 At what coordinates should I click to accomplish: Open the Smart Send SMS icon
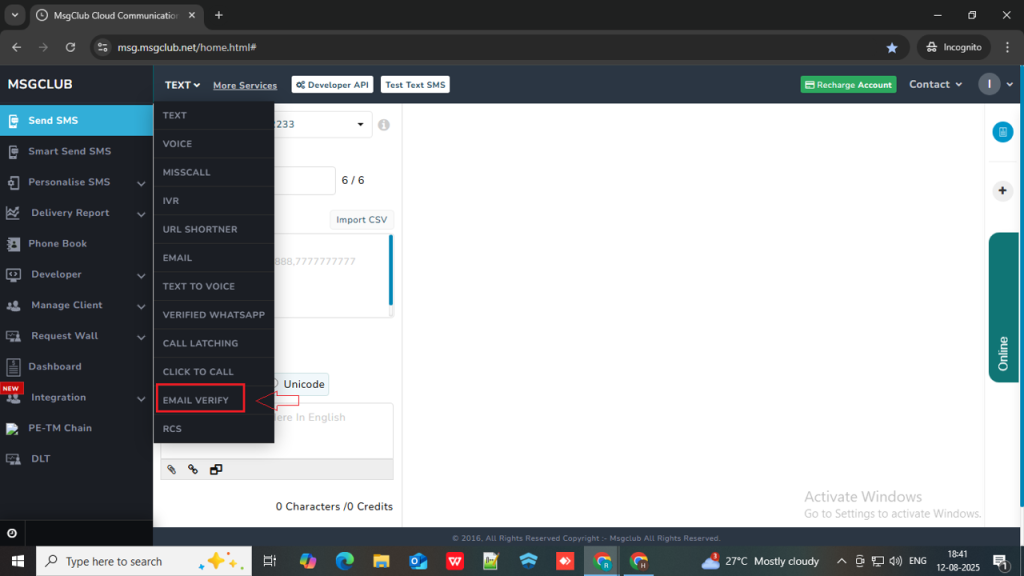point(13,152)
